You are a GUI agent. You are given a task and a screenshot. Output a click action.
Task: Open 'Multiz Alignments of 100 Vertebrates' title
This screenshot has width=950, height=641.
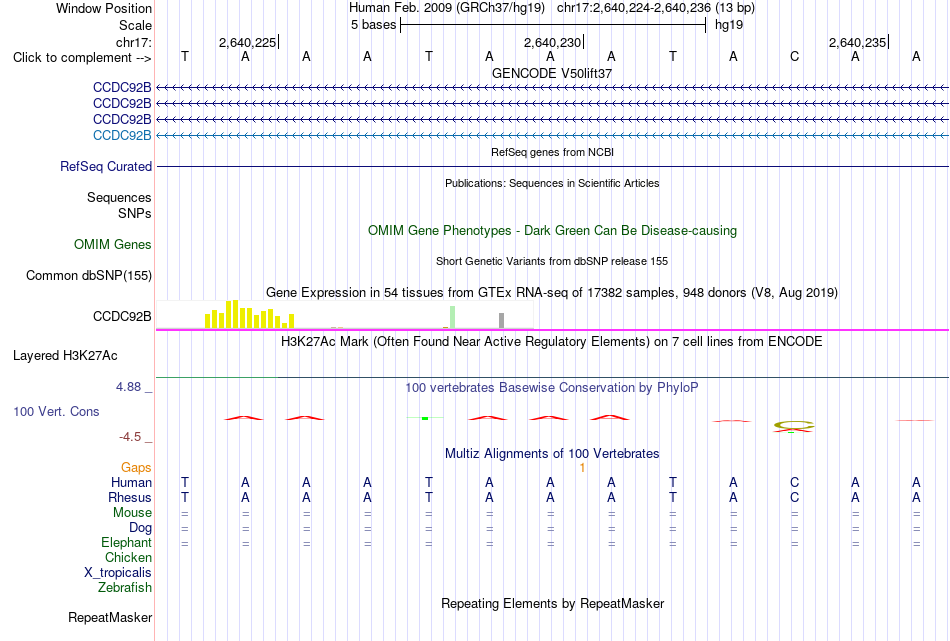552,454
